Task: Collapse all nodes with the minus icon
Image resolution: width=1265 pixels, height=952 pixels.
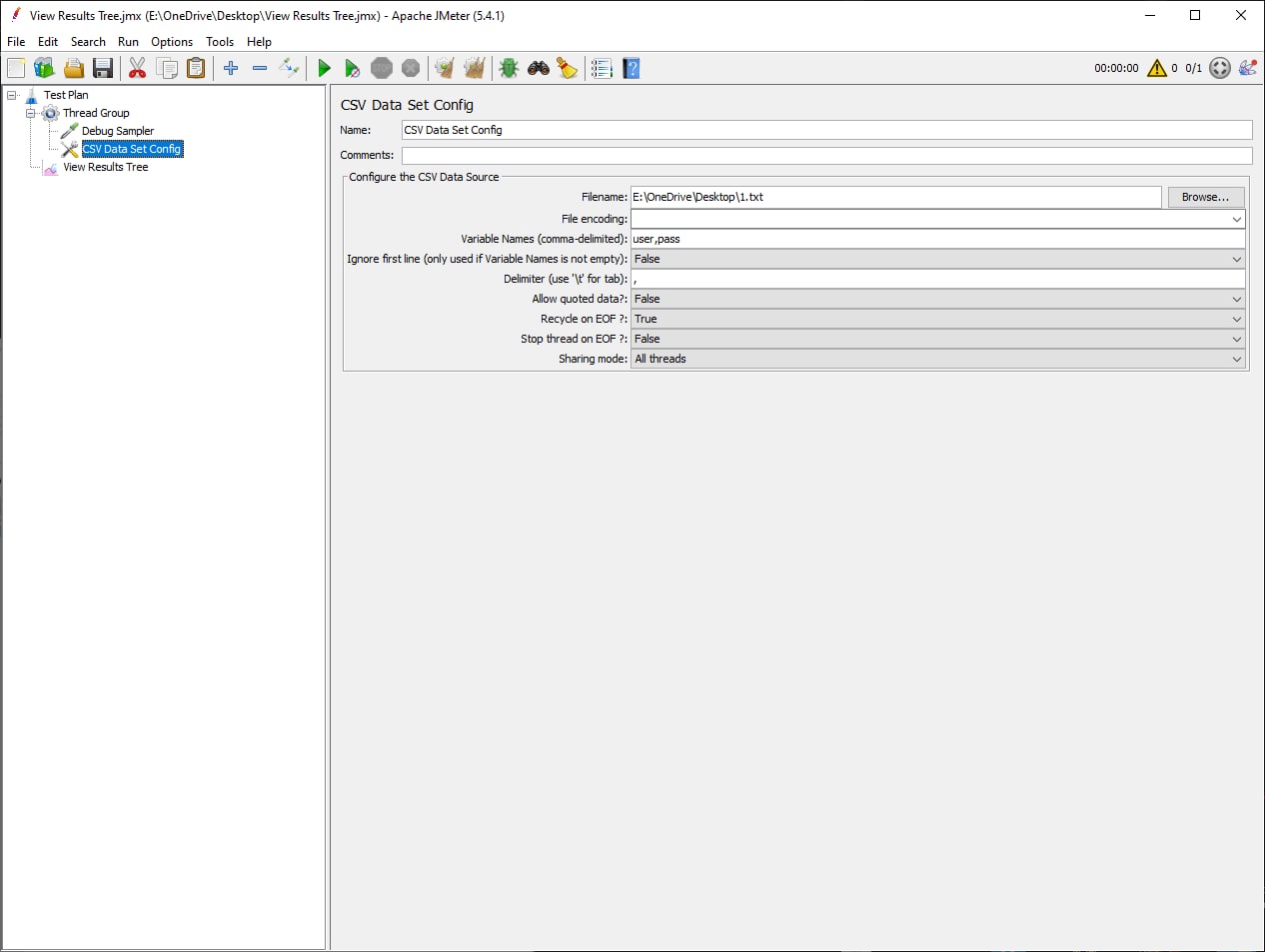Action: click(260, 68)
